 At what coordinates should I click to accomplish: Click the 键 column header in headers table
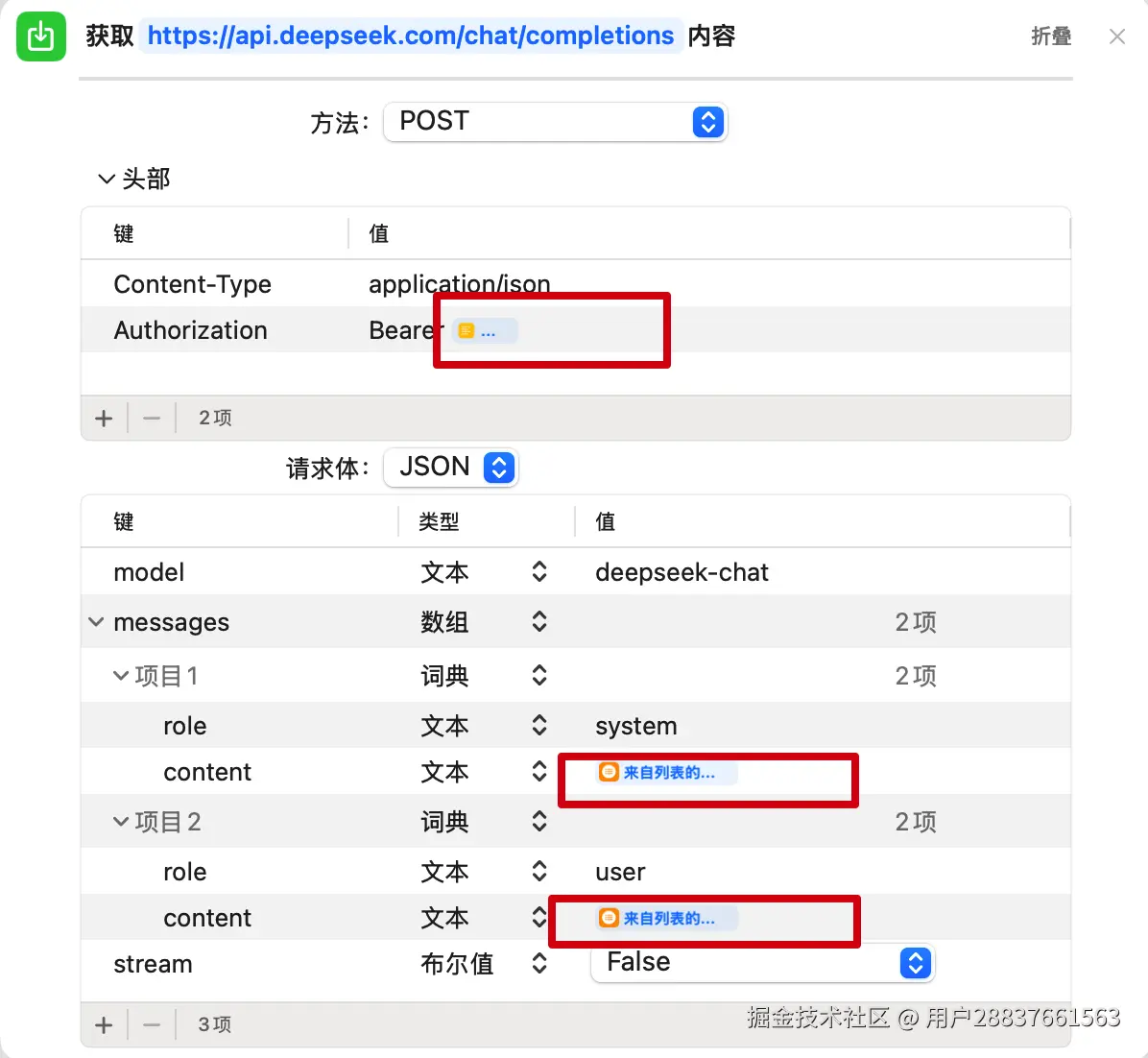pos(123,233)
